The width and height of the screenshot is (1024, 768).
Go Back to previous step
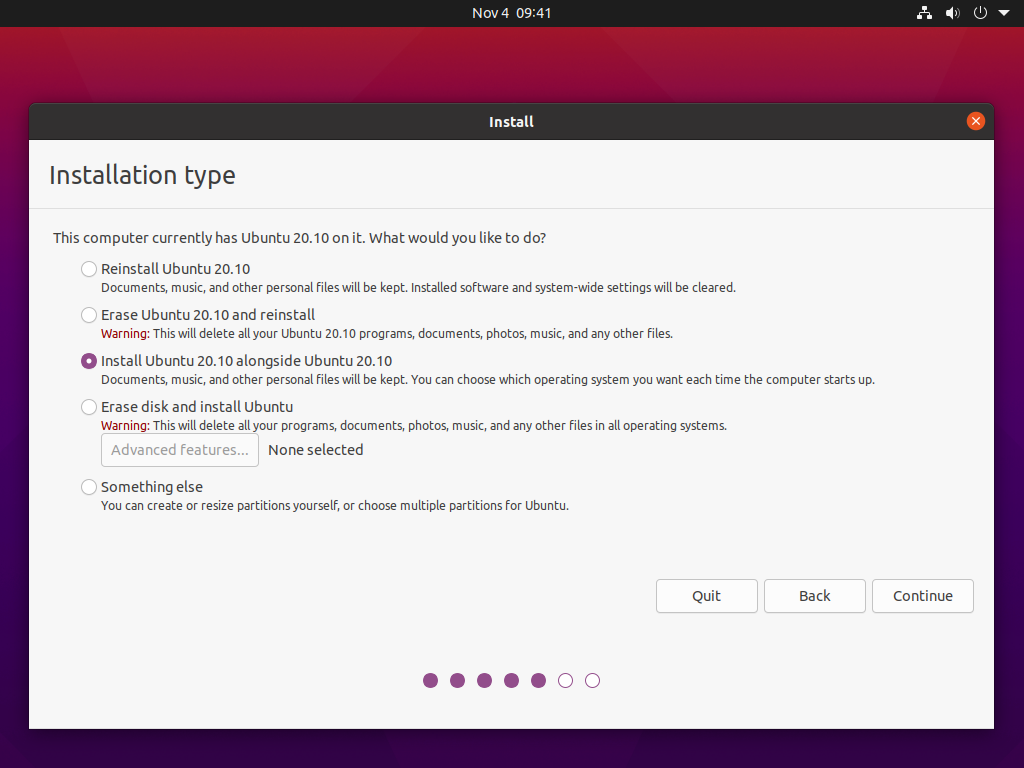(814, 596)
